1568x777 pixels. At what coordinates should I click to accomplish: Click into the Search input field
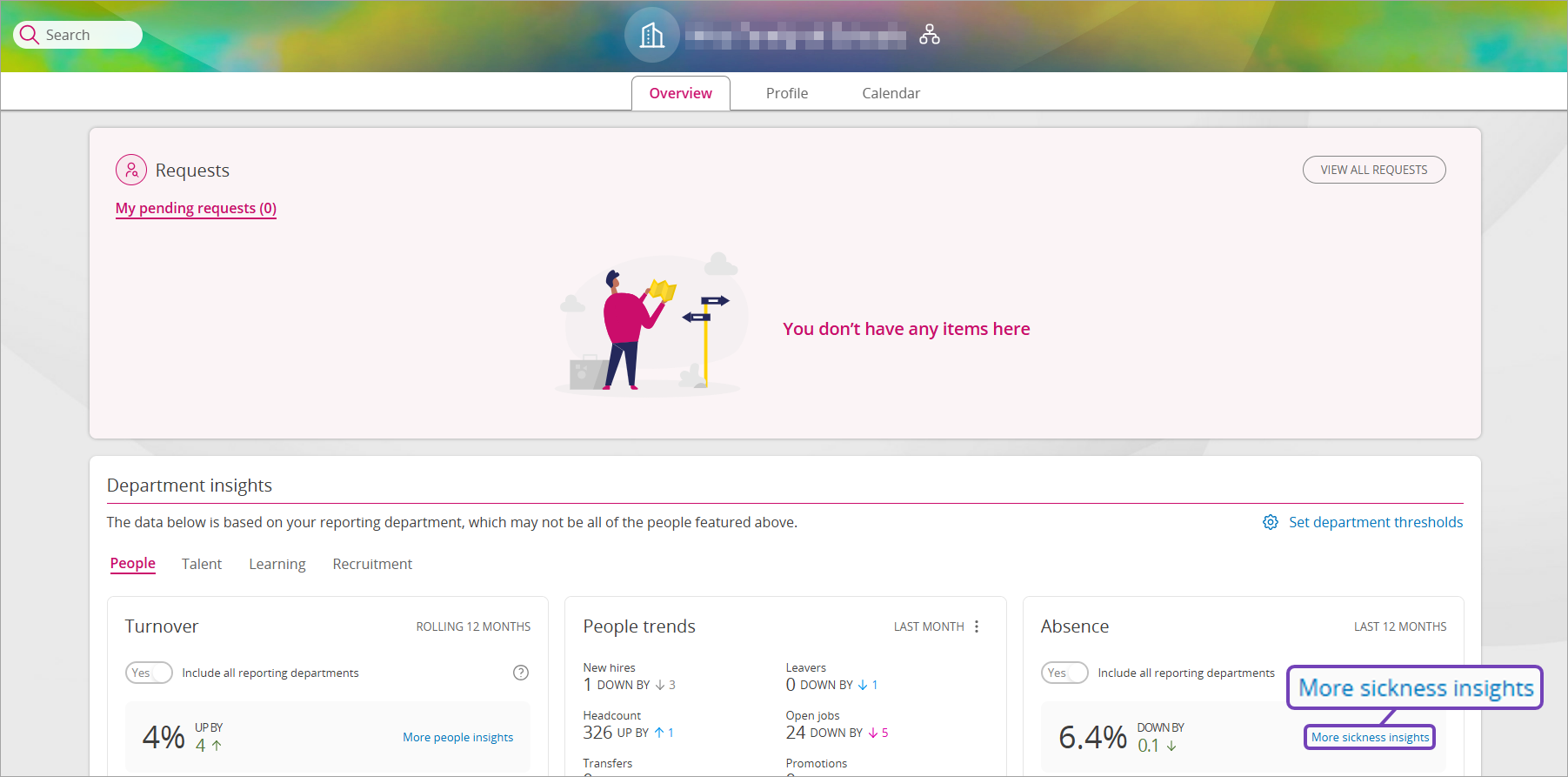coord(87,35)
